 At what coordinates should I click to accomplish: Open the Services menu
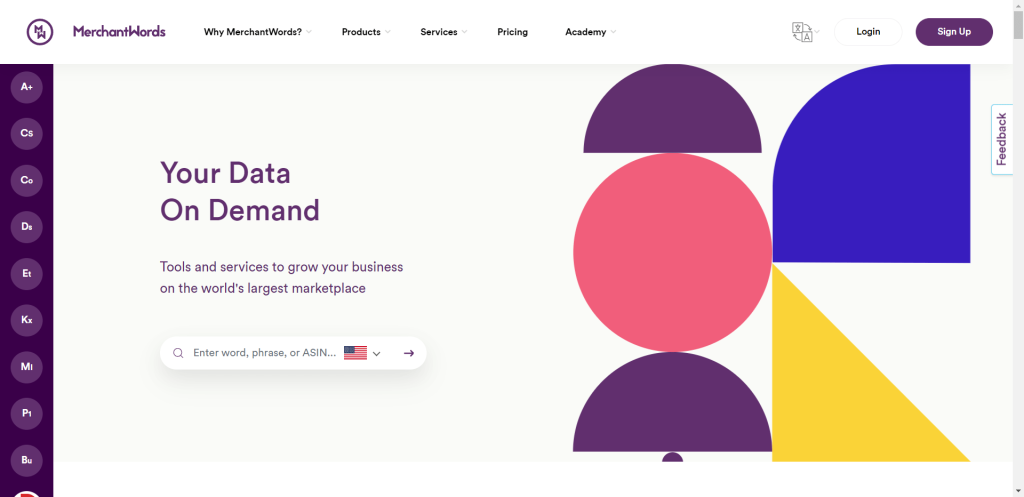click(x=443, y=32)
